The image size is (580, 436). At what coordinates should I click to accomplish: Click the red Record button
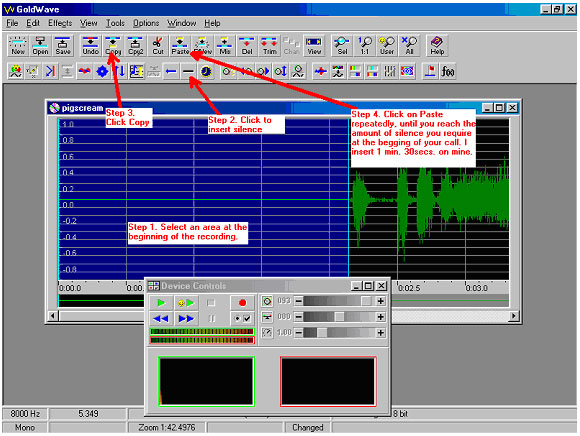pyautogui.click(x=242, y=303)
